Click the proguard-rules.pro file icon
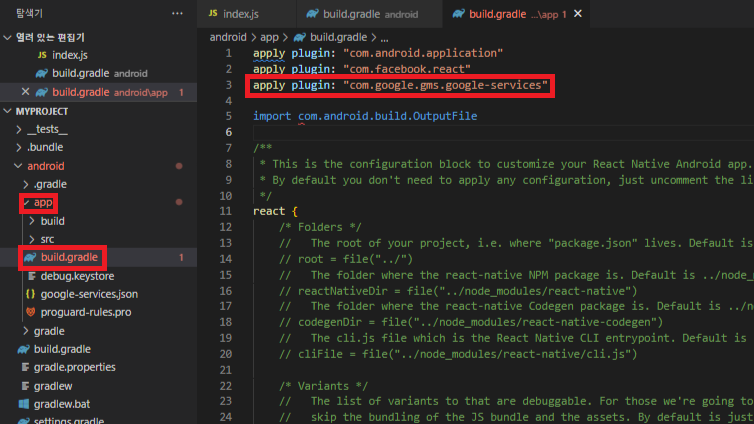The height and width of the screenshot is (424, 754). 30,312
